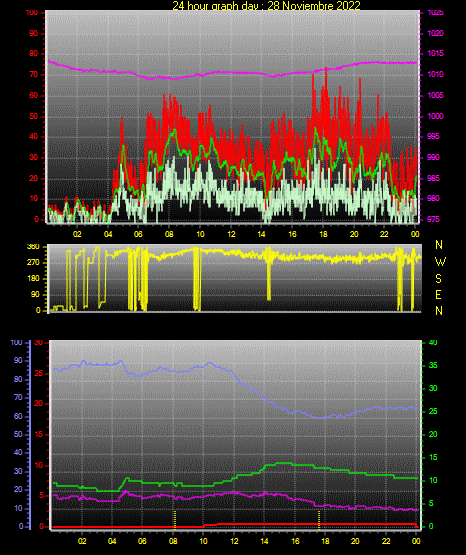Click the E compass letter beside direction graph
The width and height of the screenshot is (466, 555).
click(x=438, y=294)
